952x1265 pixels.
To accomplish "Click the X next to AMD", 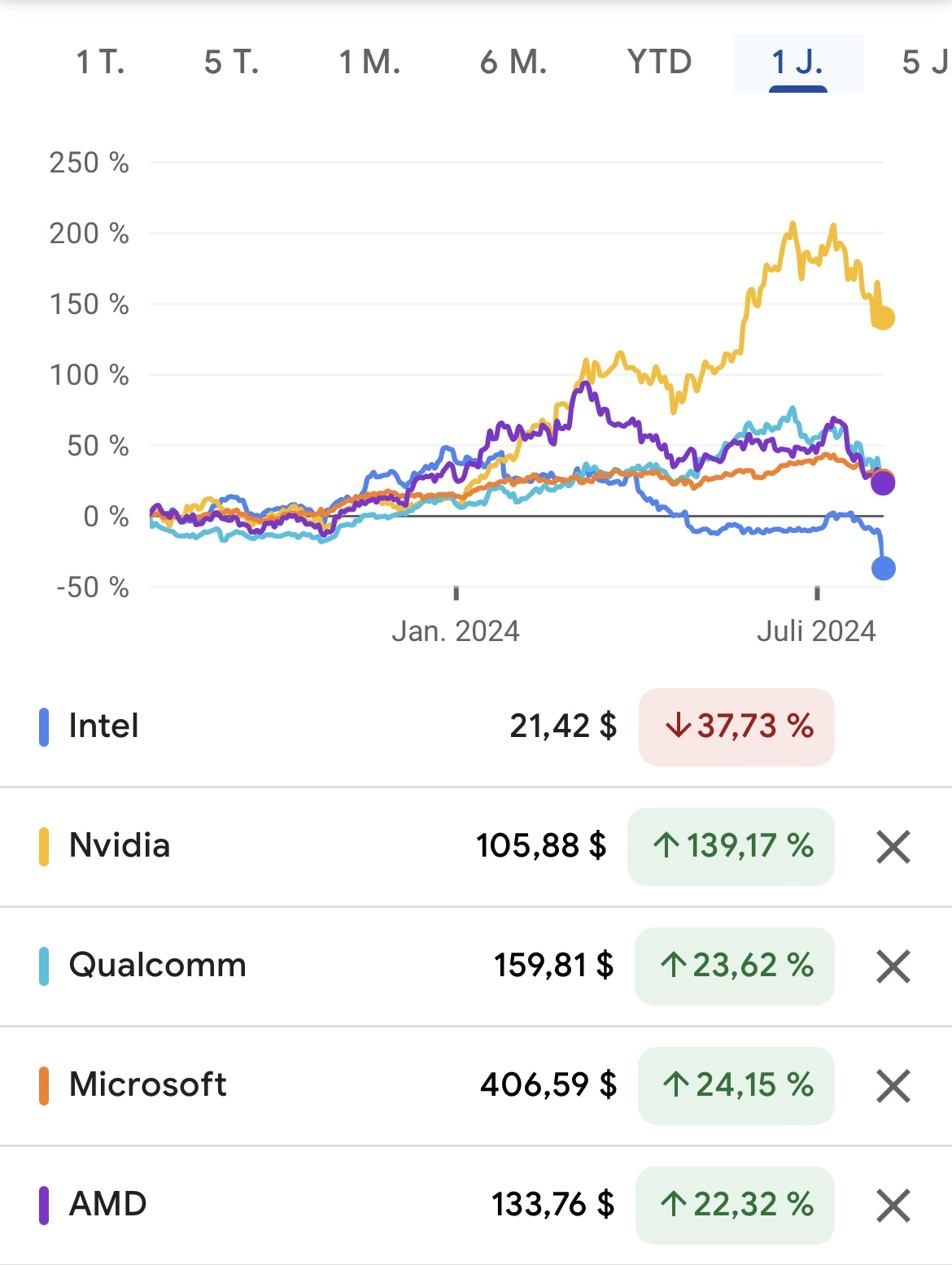I will [893, 1206].
